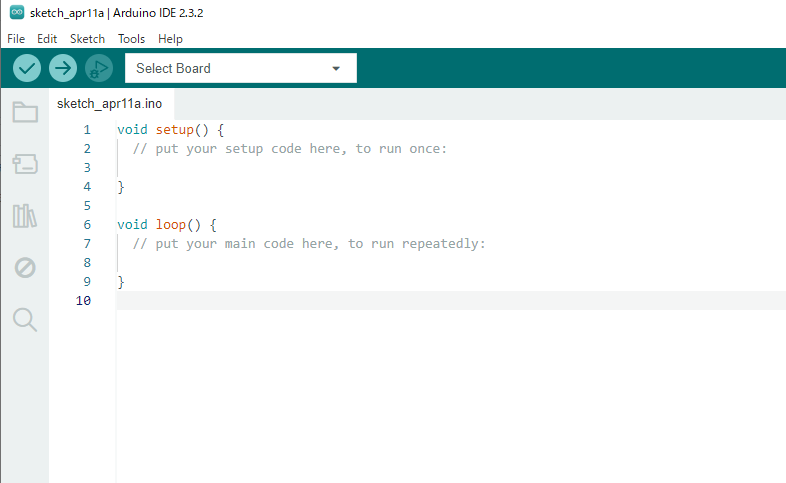
Task: Open the Sketchbook folder icon in the sidebar
Action: (25, 112)
